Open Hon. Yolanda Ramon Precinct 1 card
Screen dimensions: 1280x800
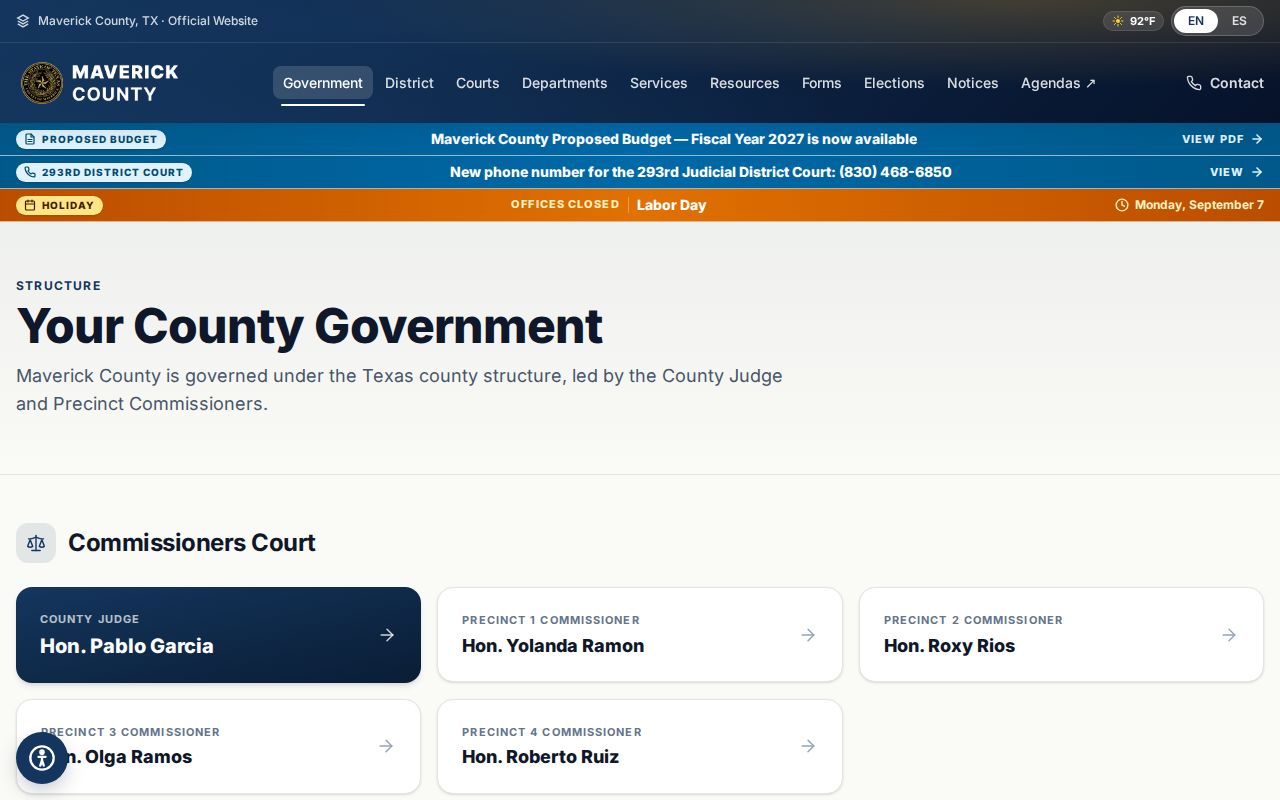click(640, 635)
